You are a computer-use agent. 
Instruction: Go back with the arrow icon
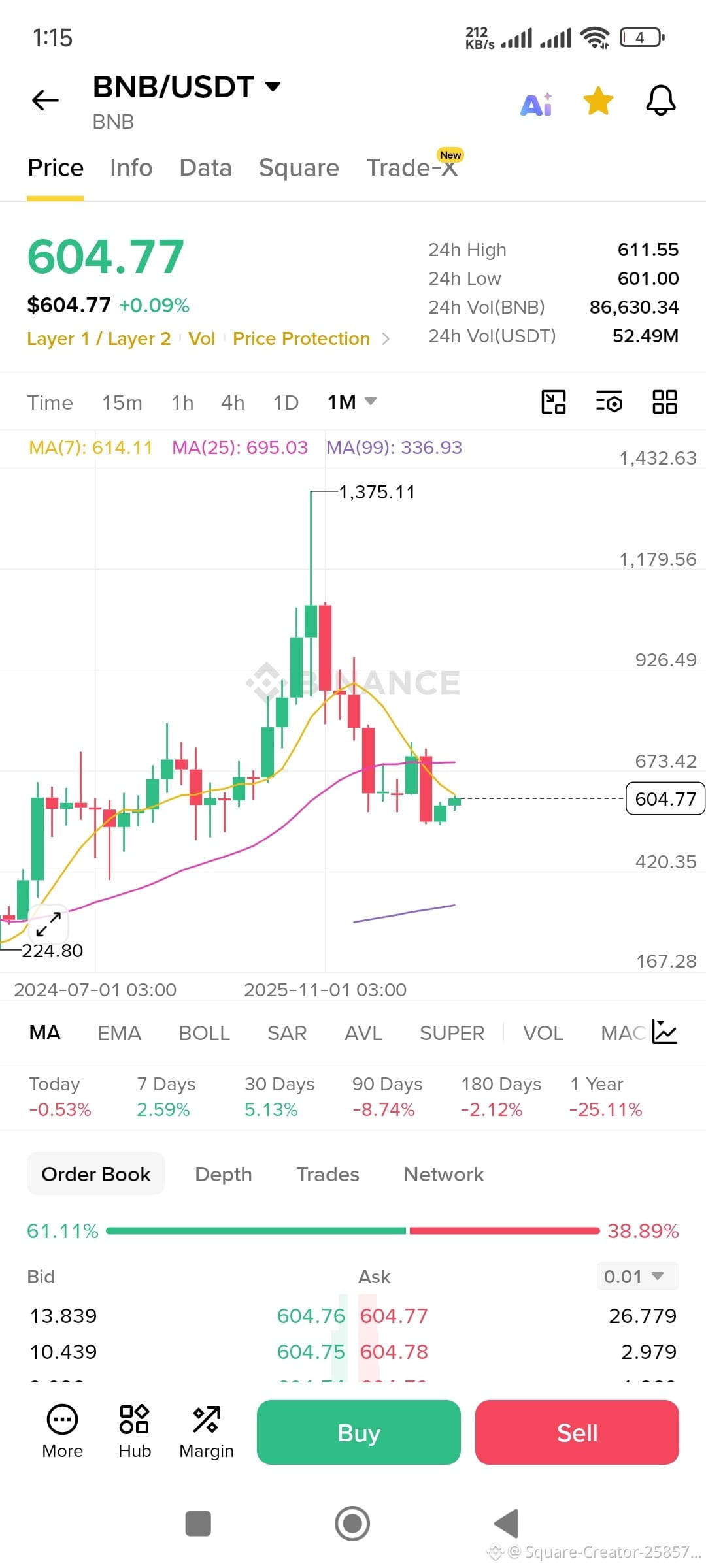tap(45, 101)
